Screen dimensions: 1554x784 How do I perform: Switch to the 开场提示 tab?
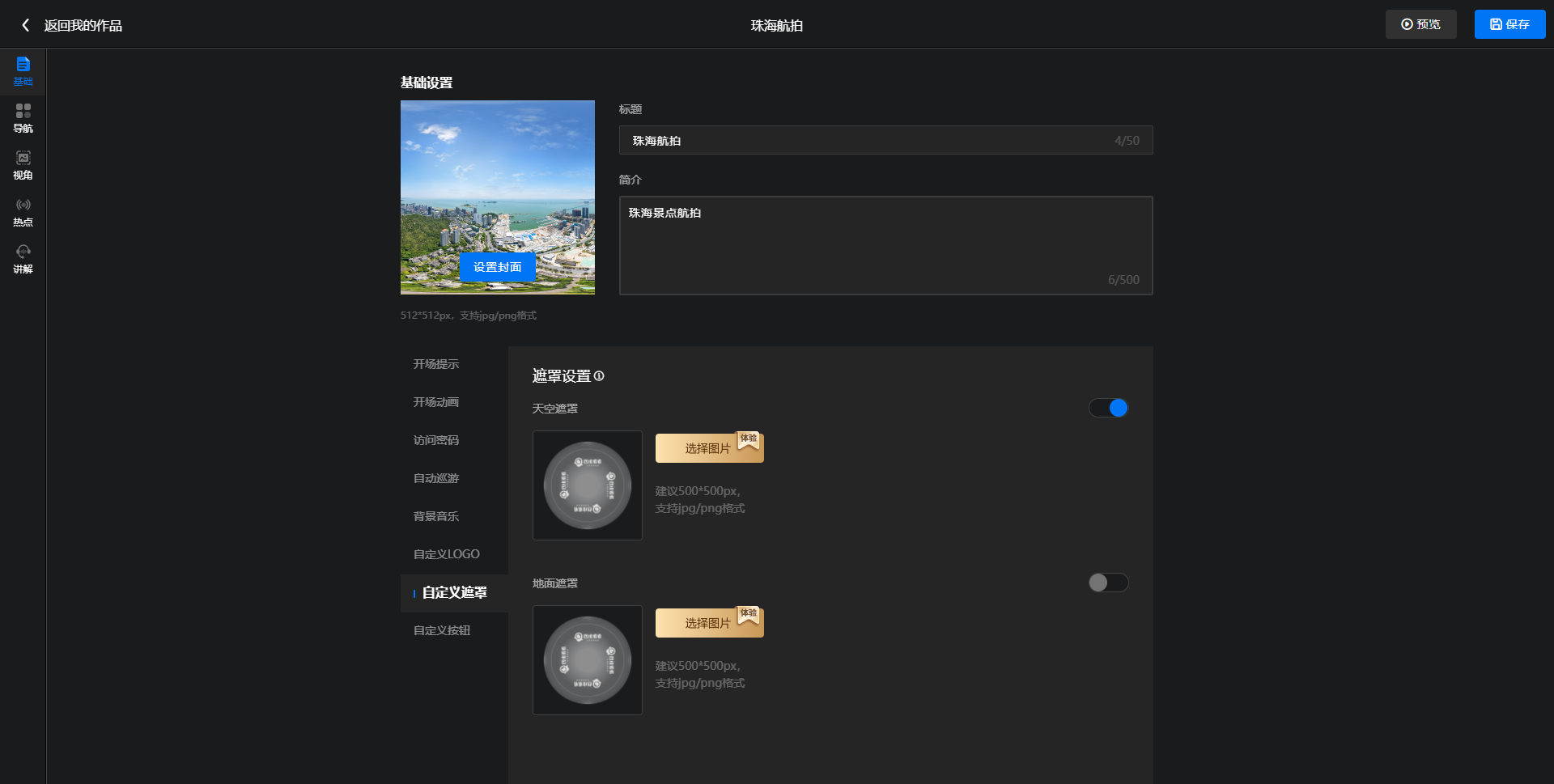point(436,364)
